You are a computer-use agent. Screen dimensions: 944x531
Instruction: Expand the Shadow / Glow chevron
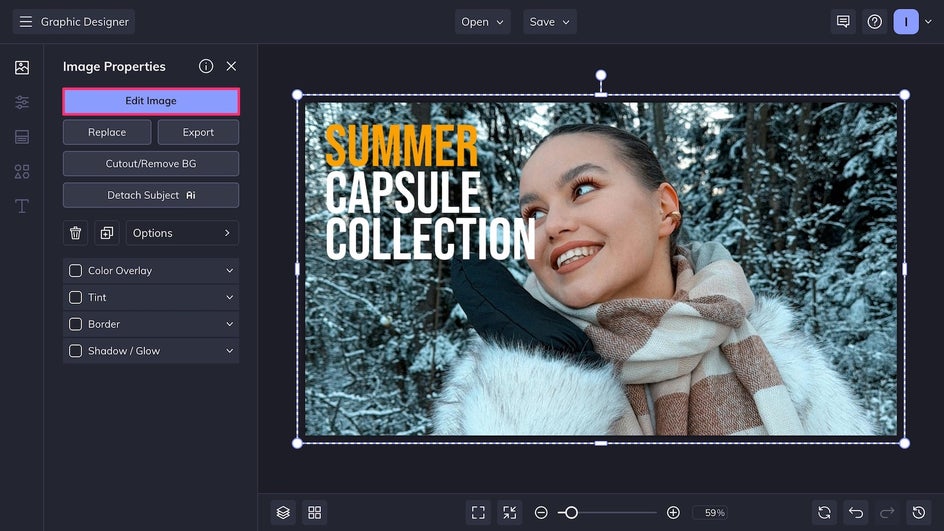(229, 350)
